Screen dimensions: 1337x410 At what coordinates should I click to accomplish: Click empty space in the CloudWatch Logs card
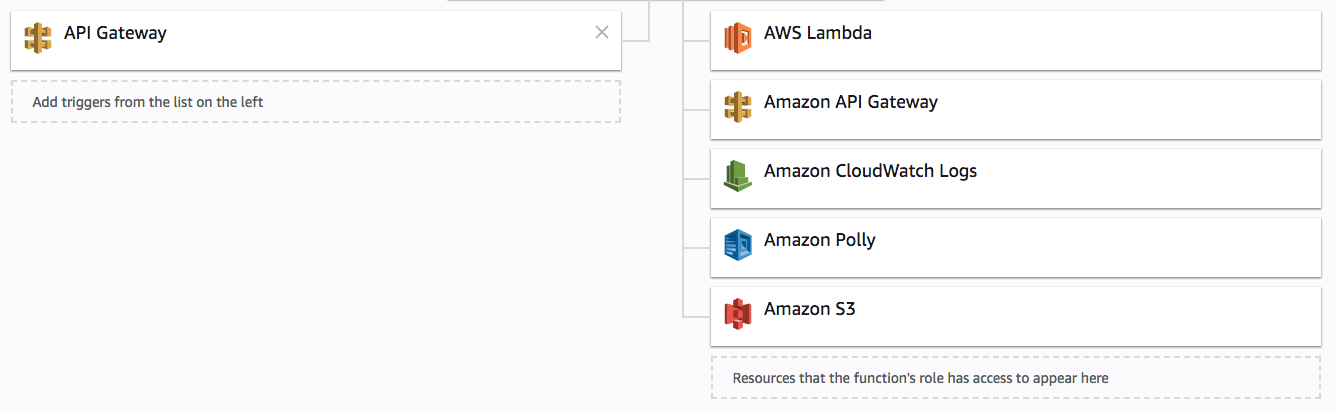pos(1150,178)
